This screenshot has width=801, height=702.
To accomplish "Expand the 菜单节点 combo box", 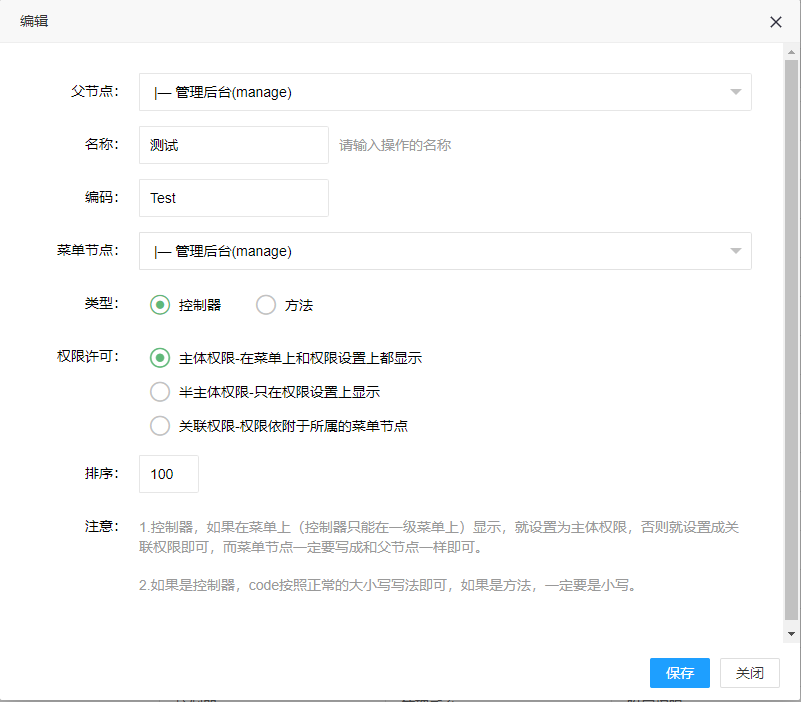I will click(445, 251).
